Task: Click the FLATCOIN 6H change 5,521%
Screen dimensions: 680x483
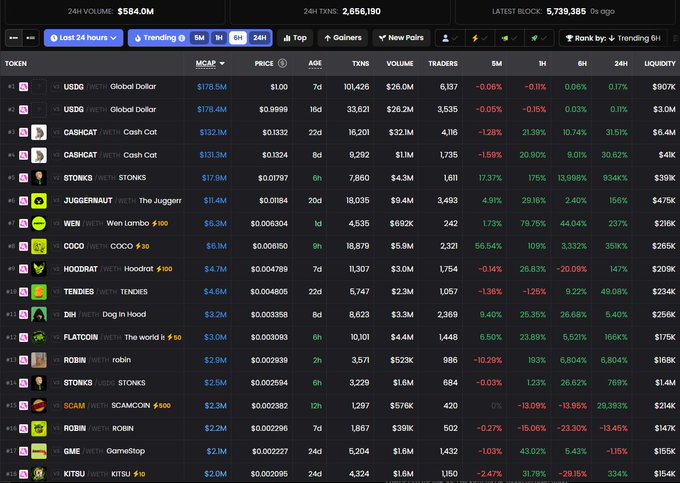Action: click(573, 337)
